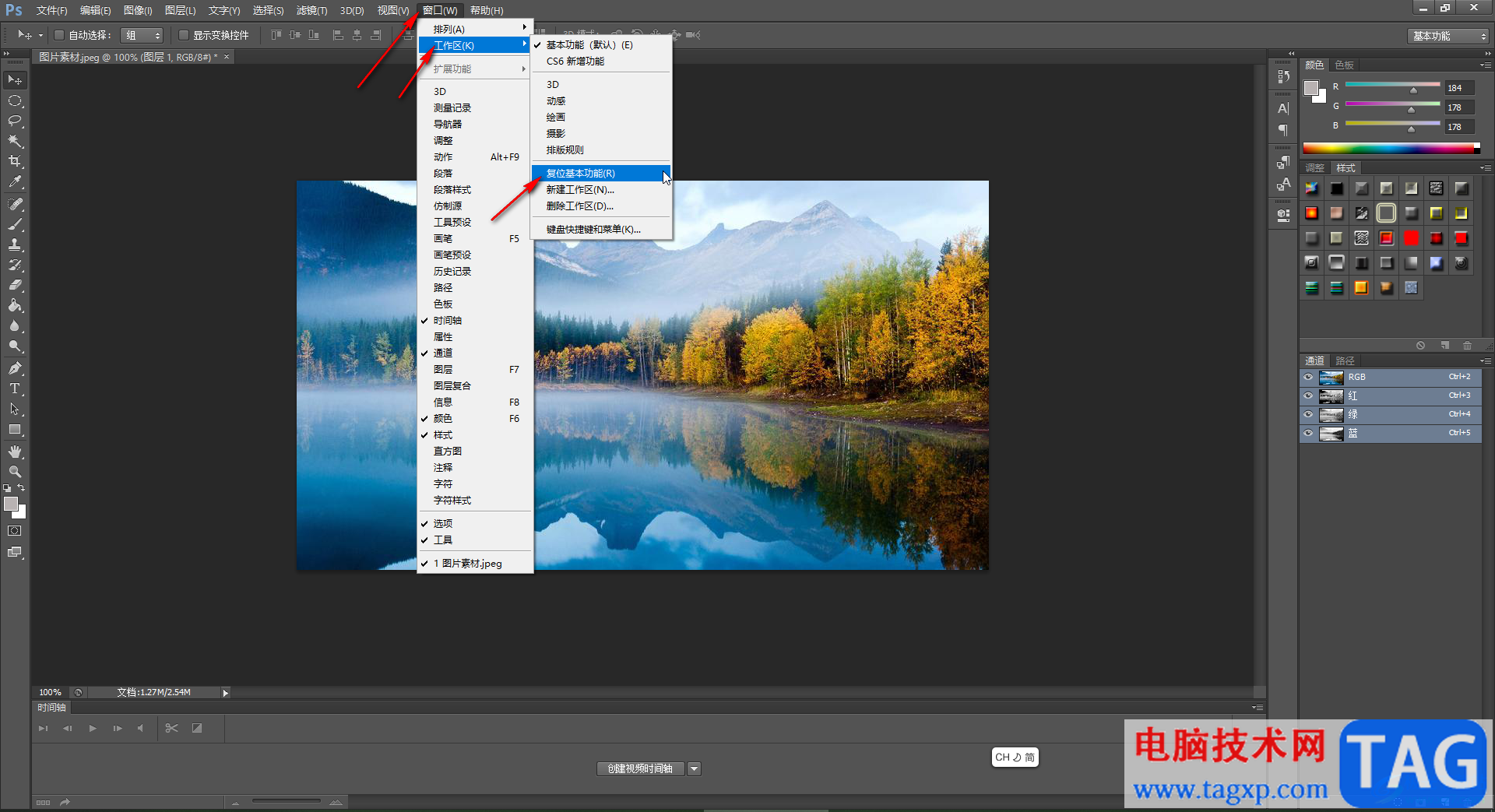This screenshot has height=812, width=1495.
Task: Click the timeline play button
Action: click(93, 729)
